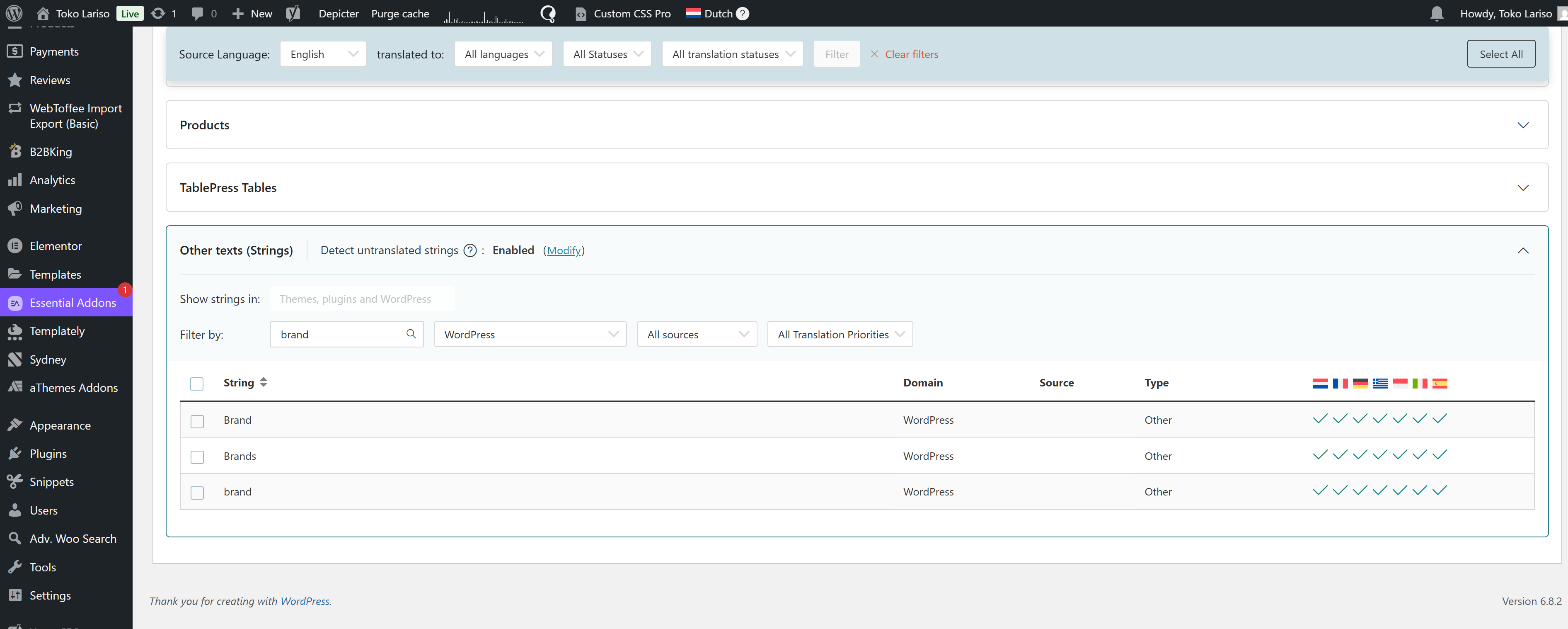1568x629 pixels.
Task: Open the updates icon in admin bar
Action: (x=157, y=13)
